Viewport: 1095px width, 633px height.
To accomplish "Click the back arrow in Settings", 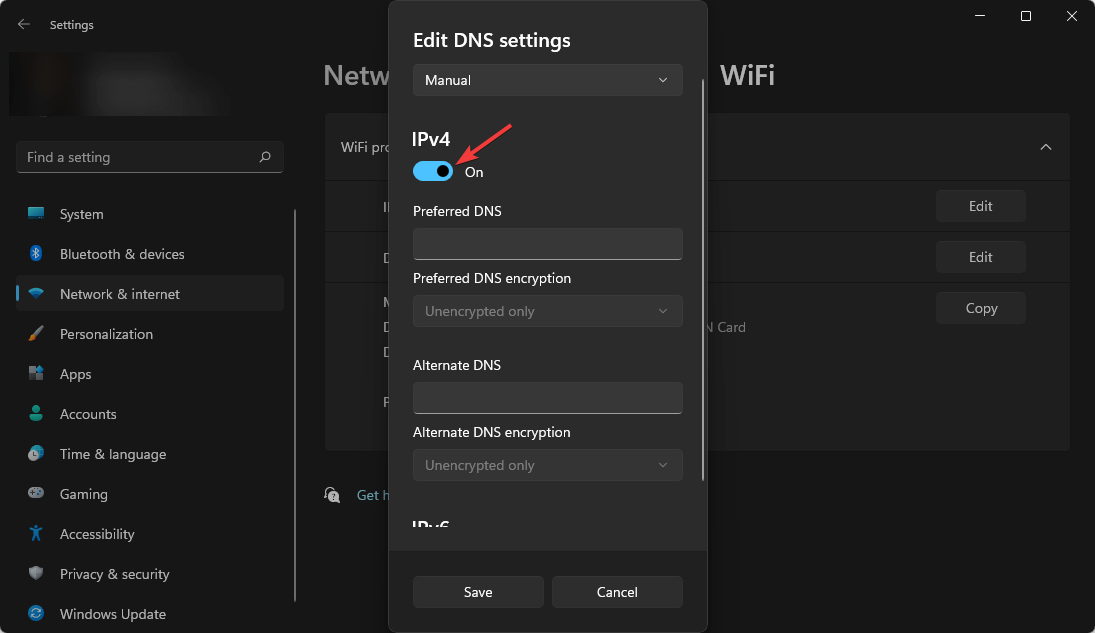I will click(22, 24).
